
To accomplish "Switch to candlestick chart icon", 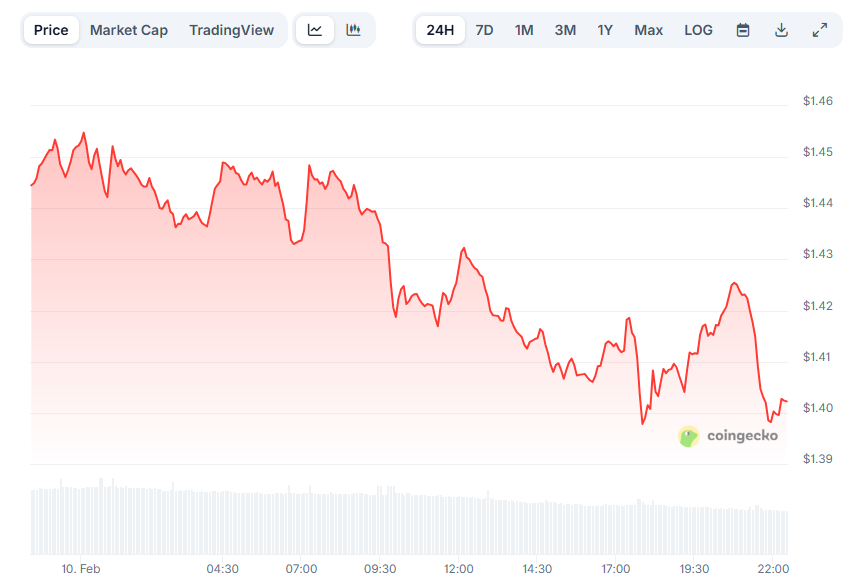I will (353, 30).
